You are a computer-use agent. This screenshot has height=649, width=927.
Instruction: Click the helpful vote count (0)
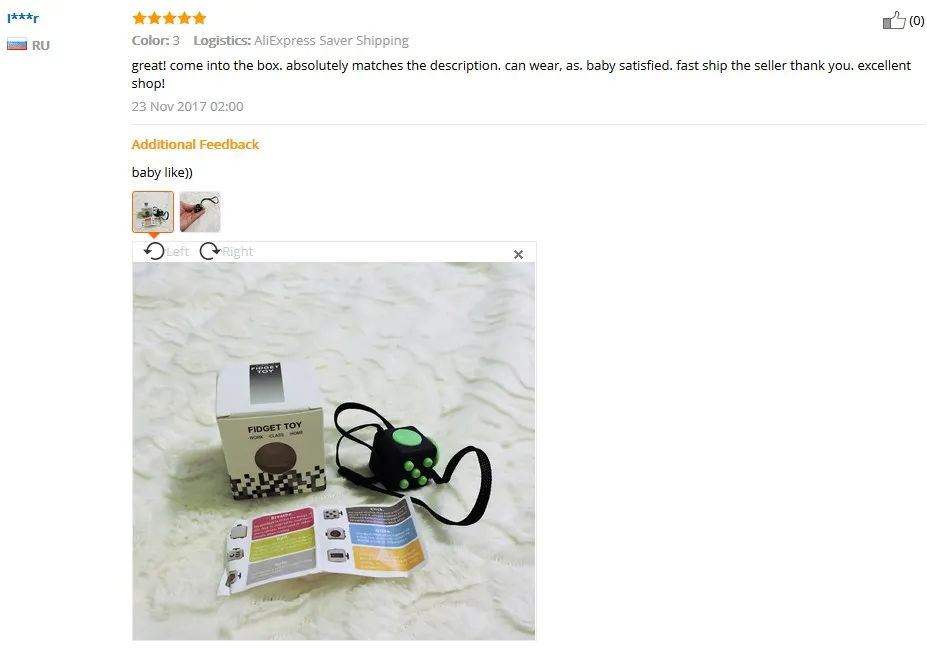(x=916, y=21)
